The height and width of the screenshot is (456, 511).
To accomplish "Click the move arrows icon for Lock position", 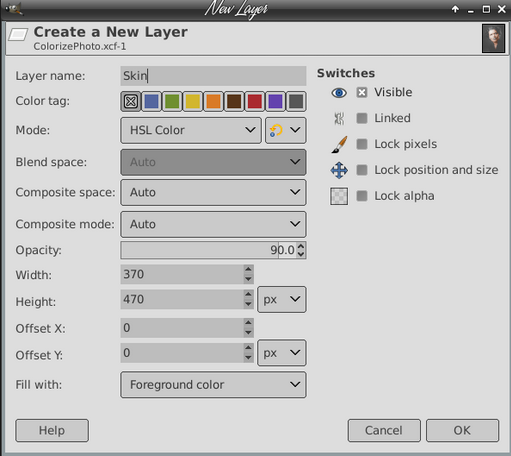I will [x=339, y=170].
